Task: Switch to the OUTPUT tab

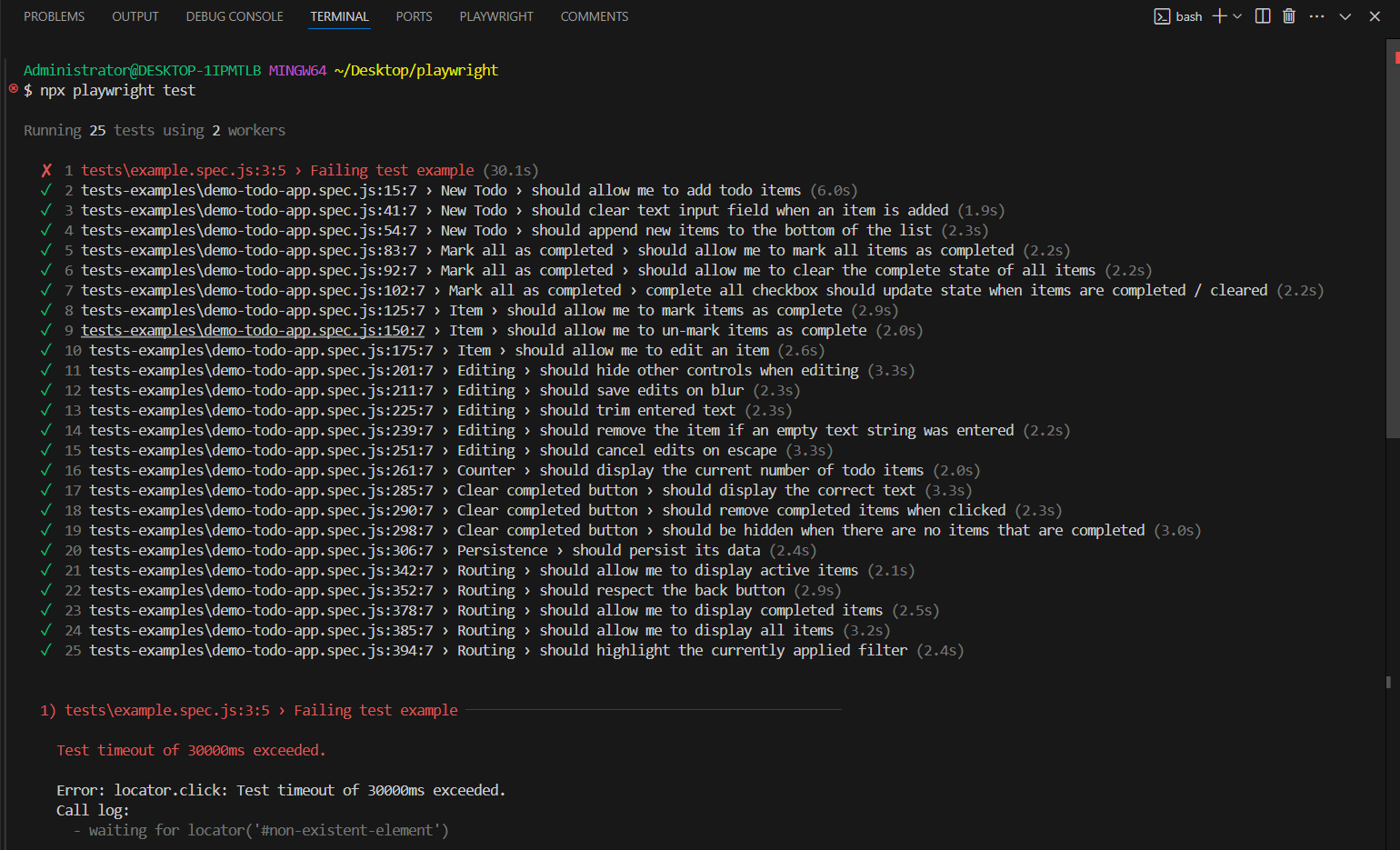Action: coord(135,16)
